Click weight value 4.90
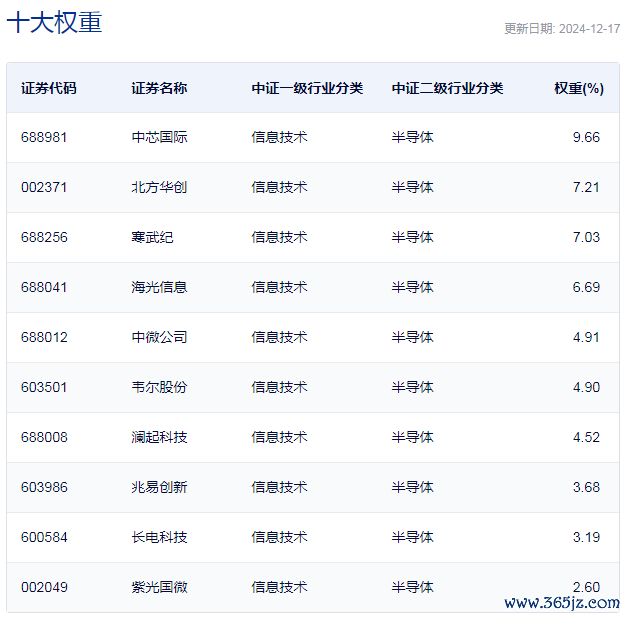Image resolution: width=627 pixels, height=618 pixels. click(x=586, y=387)
